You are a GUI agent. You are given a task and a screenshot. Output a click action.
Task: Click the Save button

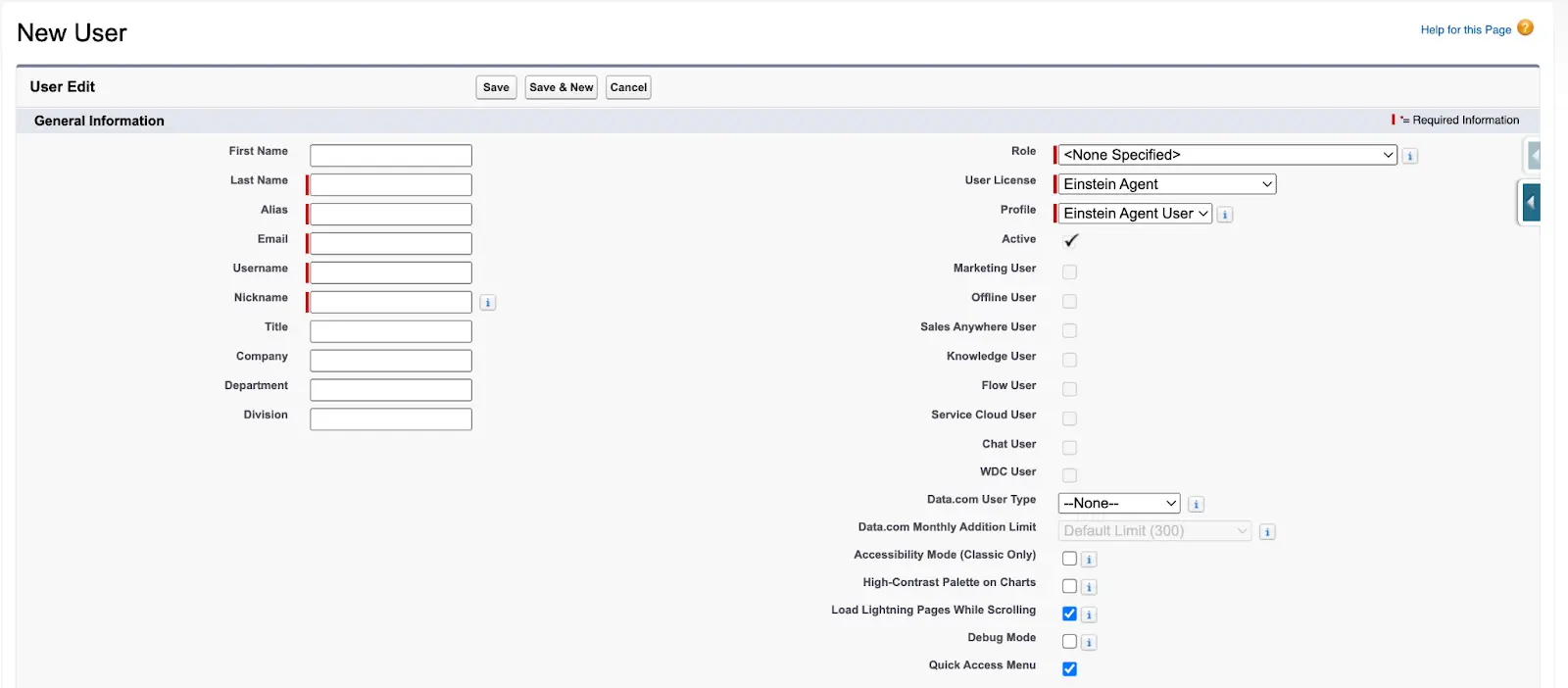point(496,87)
